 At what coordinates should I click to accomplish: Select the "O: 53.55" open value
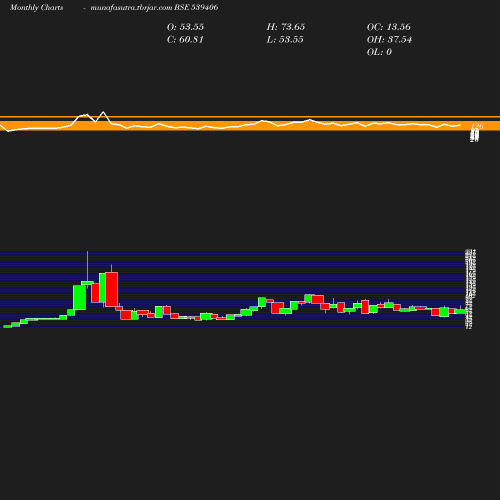(x=185, y=27)
